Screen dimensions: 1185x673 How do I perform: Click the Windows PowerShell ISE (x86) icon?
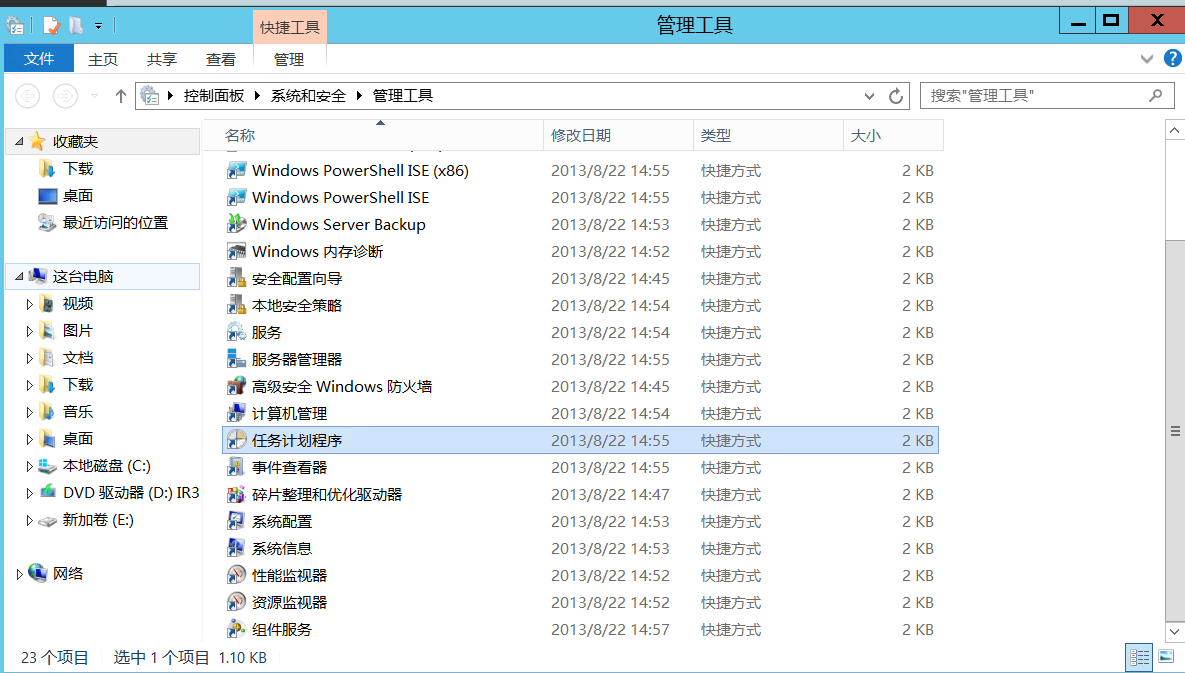pyautogui.click(x=237, y=171)
